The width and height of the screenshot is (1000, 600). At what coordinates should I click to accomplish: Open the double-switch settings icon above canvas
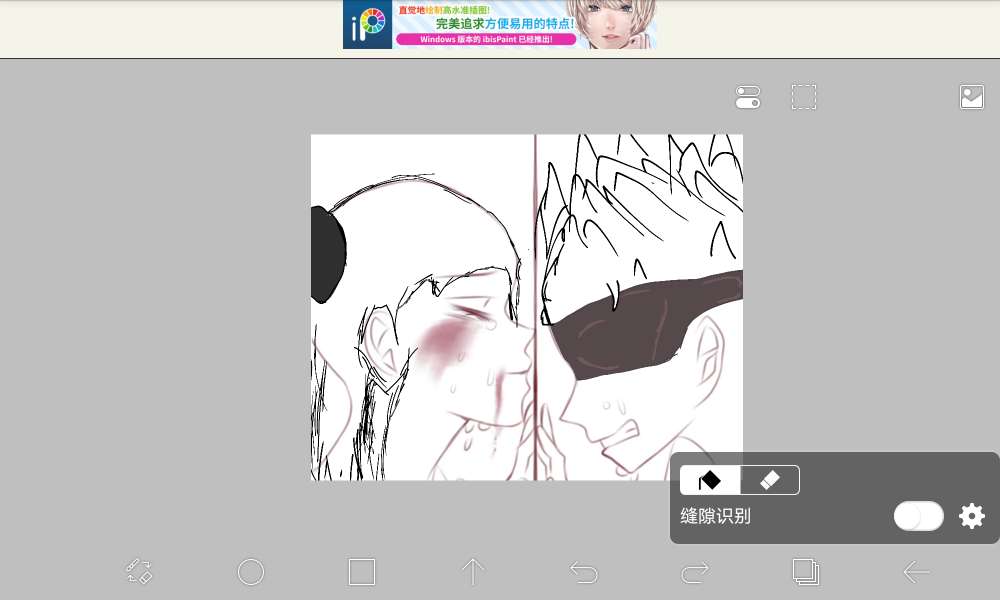click(748, 97)
